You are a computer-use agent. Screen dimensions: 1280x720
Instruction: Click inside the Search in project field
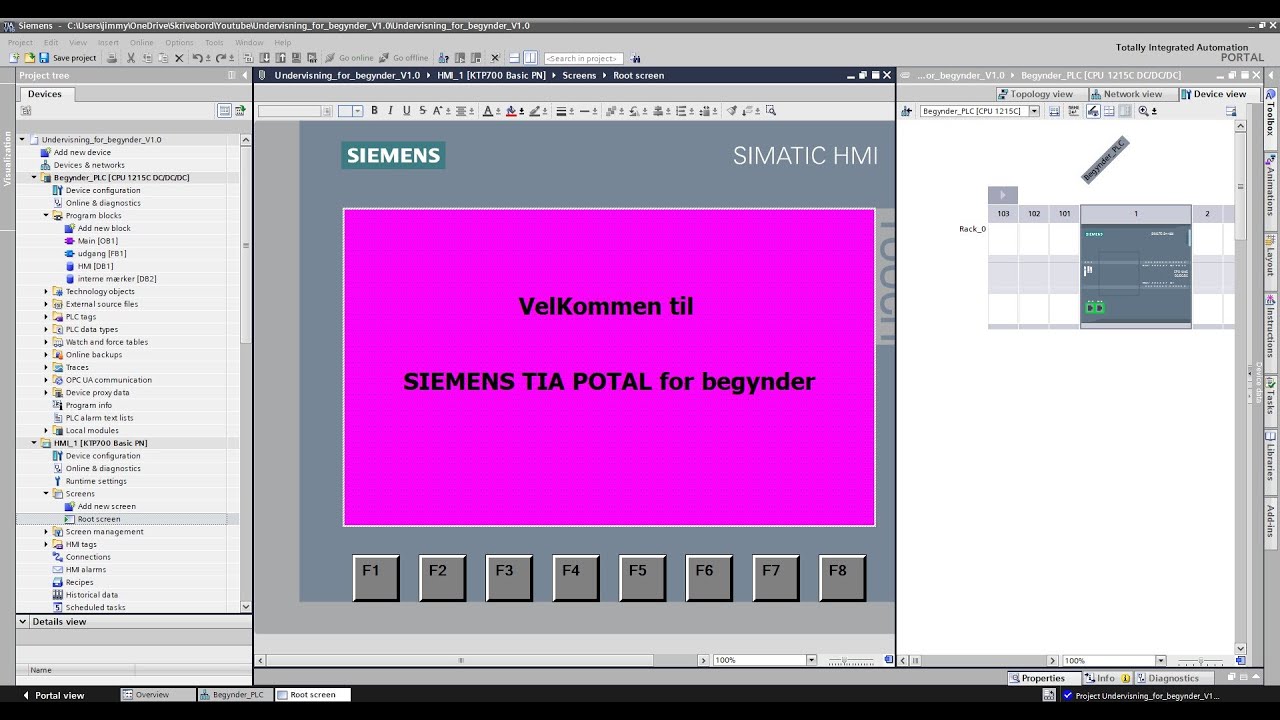click(x=583, y=58)
